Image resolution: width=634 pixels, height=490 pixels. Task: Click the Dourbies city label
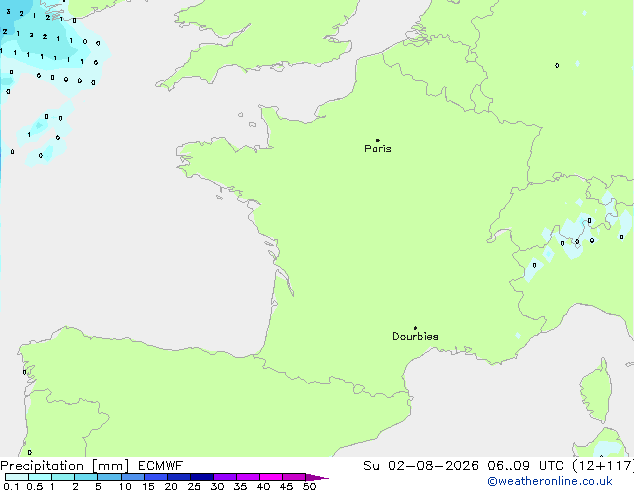click(x=415, y=336)
